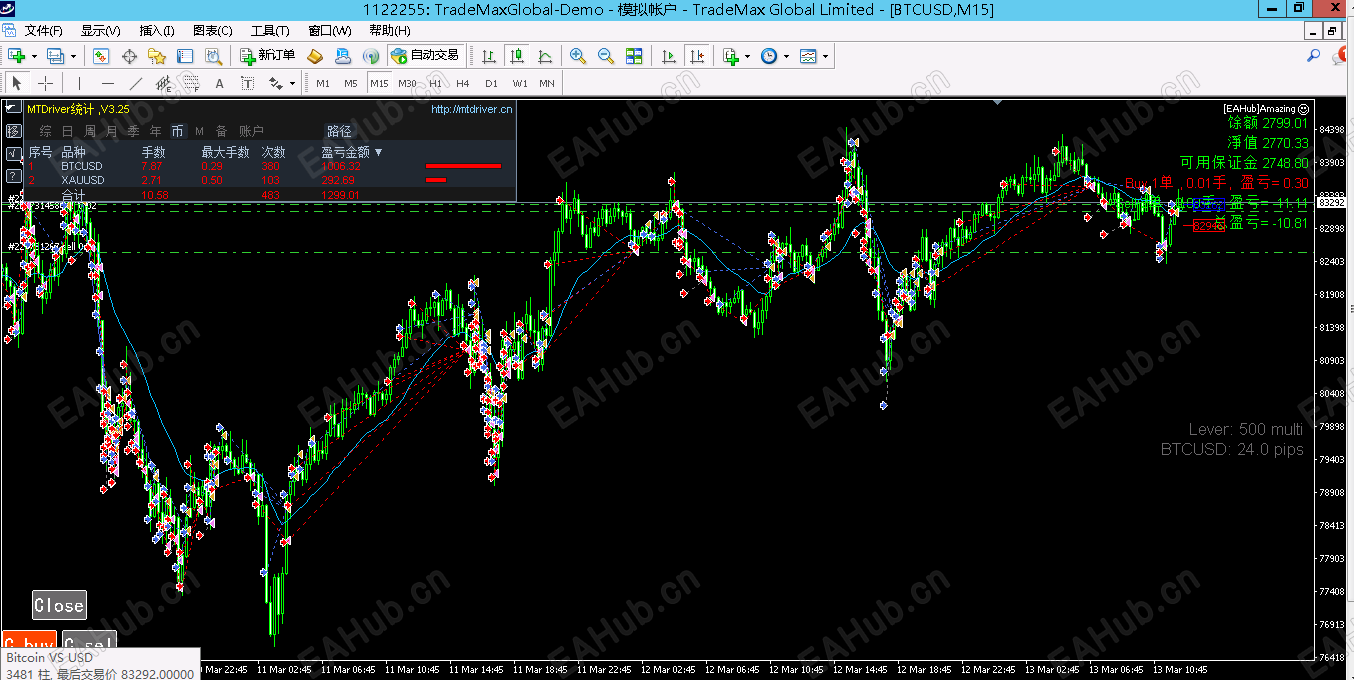Expand the New Chart dropdown arrow
The width and height of the screenshot is (1354, 680).
tap(34, 57)
